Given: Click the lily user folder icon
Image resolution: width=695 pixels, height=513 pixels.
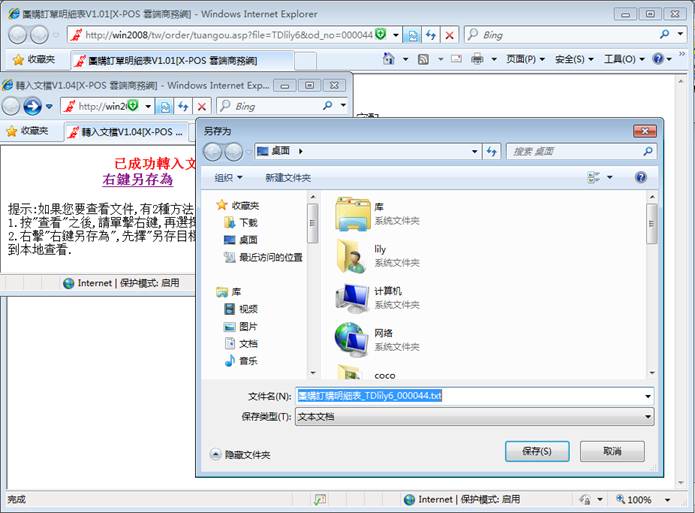Looking at the screenshot, I should [x=352, y=255].
